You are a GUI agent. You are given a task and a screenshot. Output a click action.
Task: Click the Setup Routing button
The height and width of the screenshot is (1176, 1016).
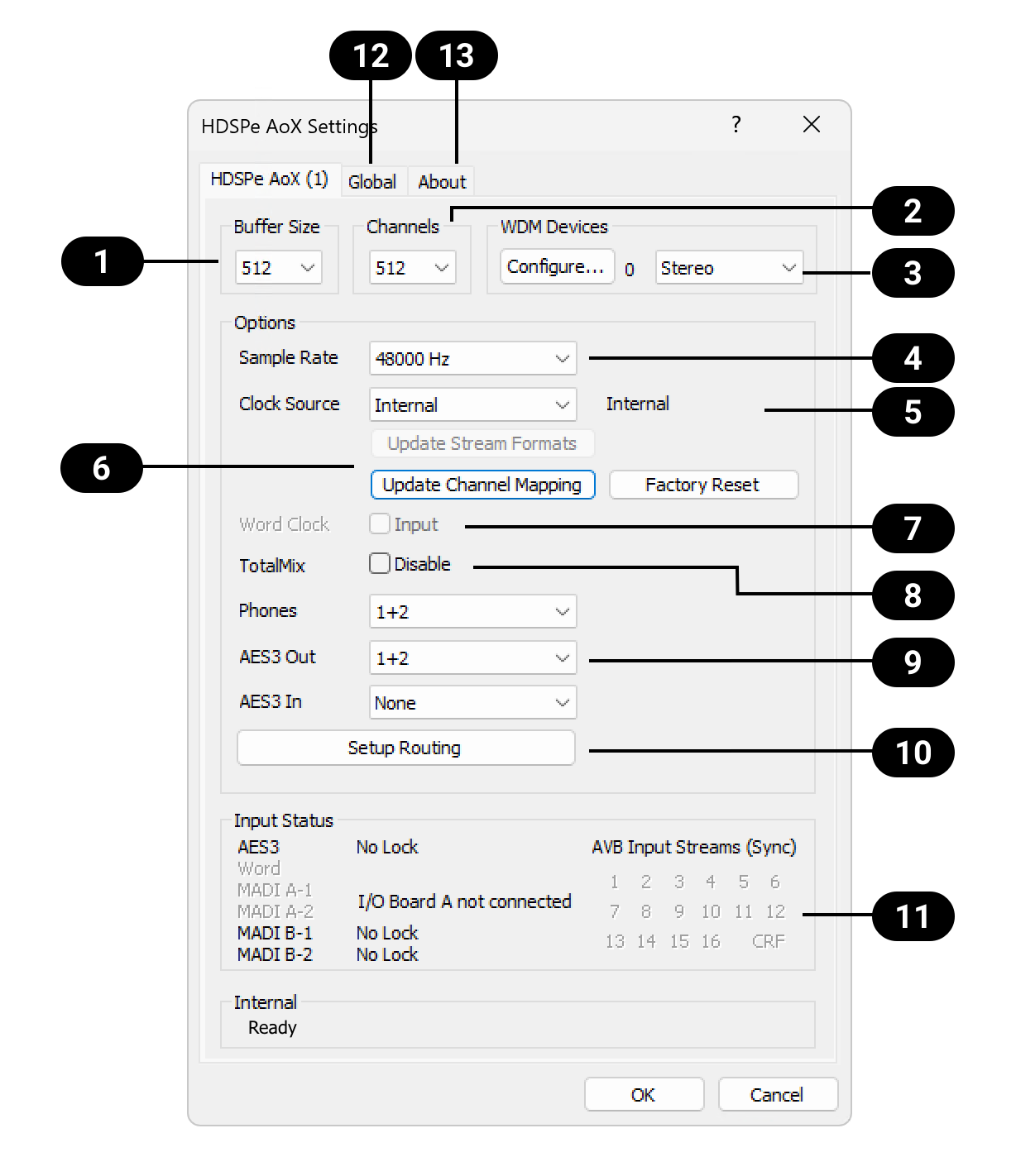coord(405,748)
